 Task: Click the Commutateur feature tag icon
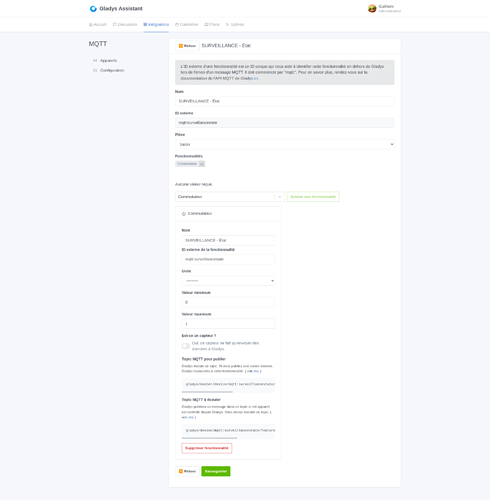202,164
